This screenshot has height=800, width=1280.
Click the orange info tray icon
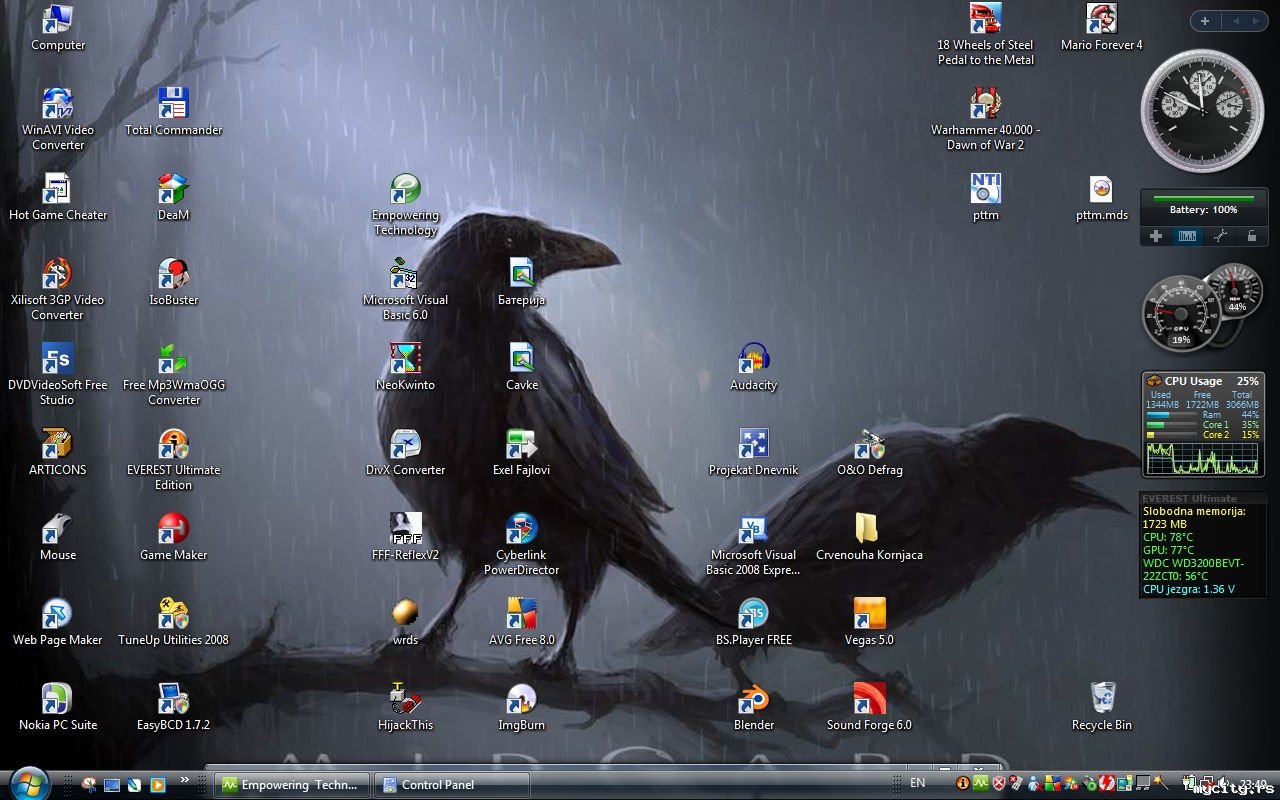963,784
